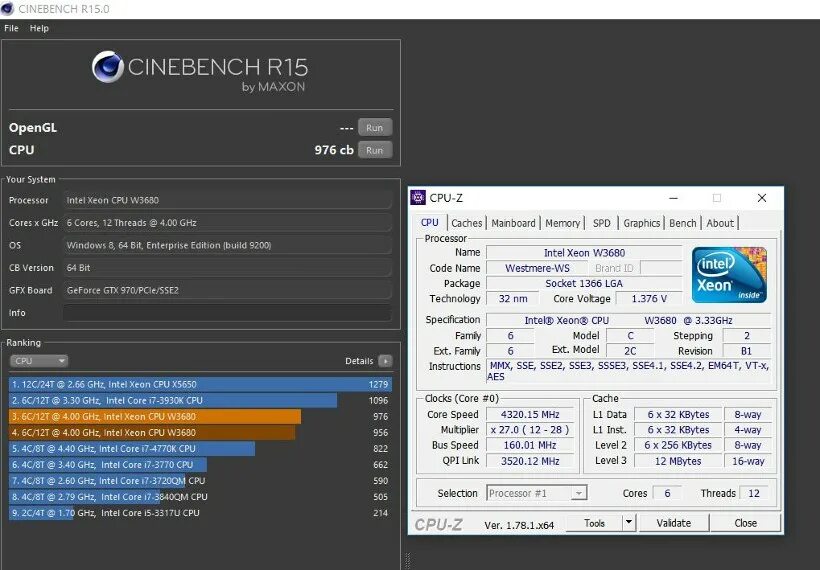Click the Revision value B1

[746, 351]
